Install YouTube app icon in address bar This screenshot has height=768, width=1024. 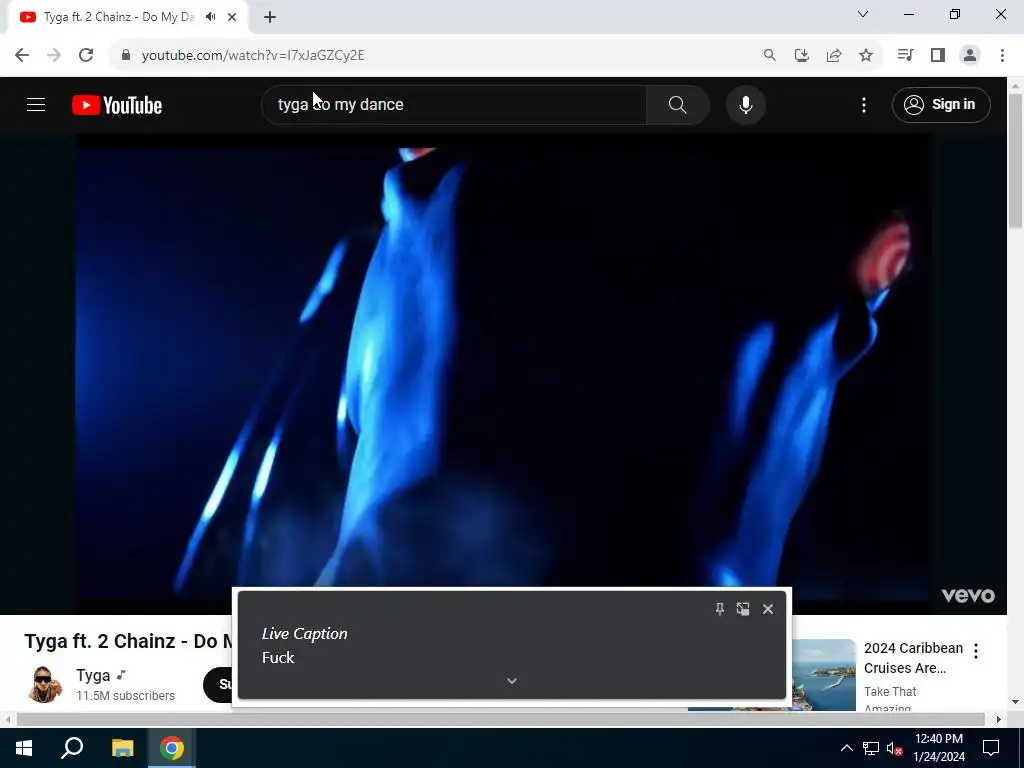tap(801, 55)
